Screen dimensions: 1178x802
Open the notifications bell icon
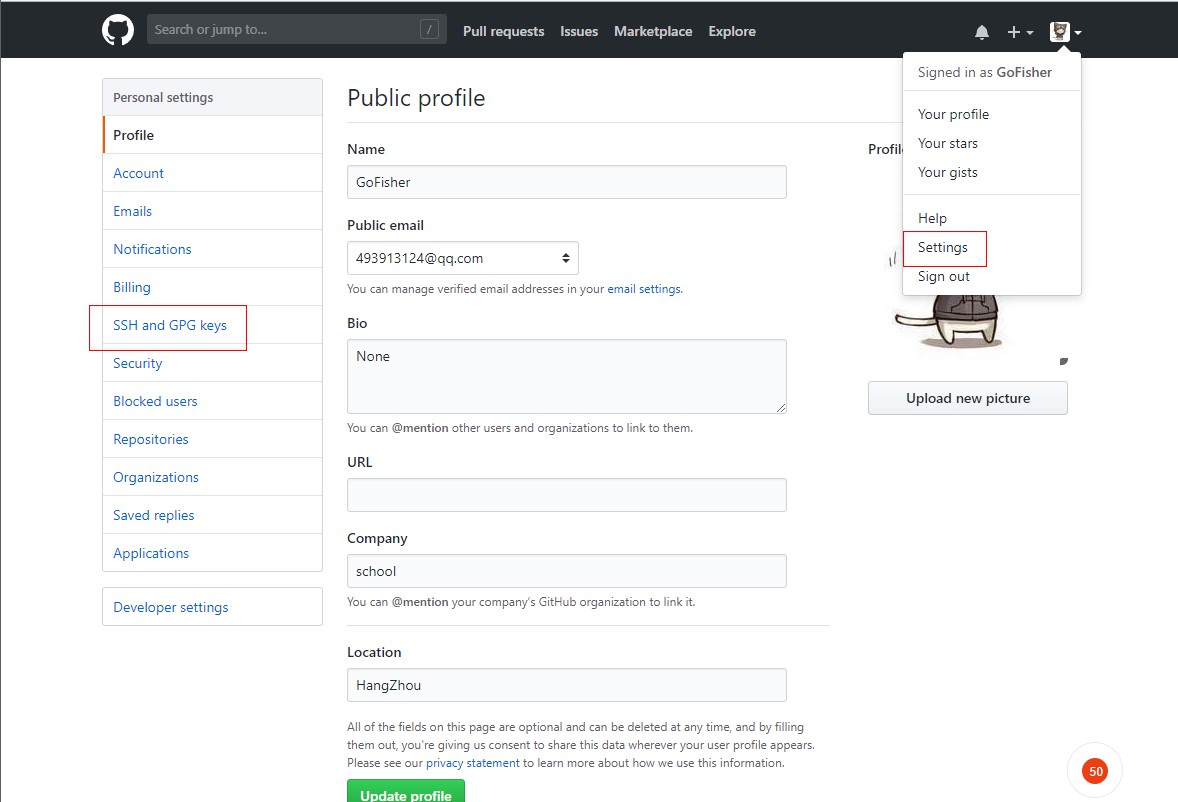point(982,32)
